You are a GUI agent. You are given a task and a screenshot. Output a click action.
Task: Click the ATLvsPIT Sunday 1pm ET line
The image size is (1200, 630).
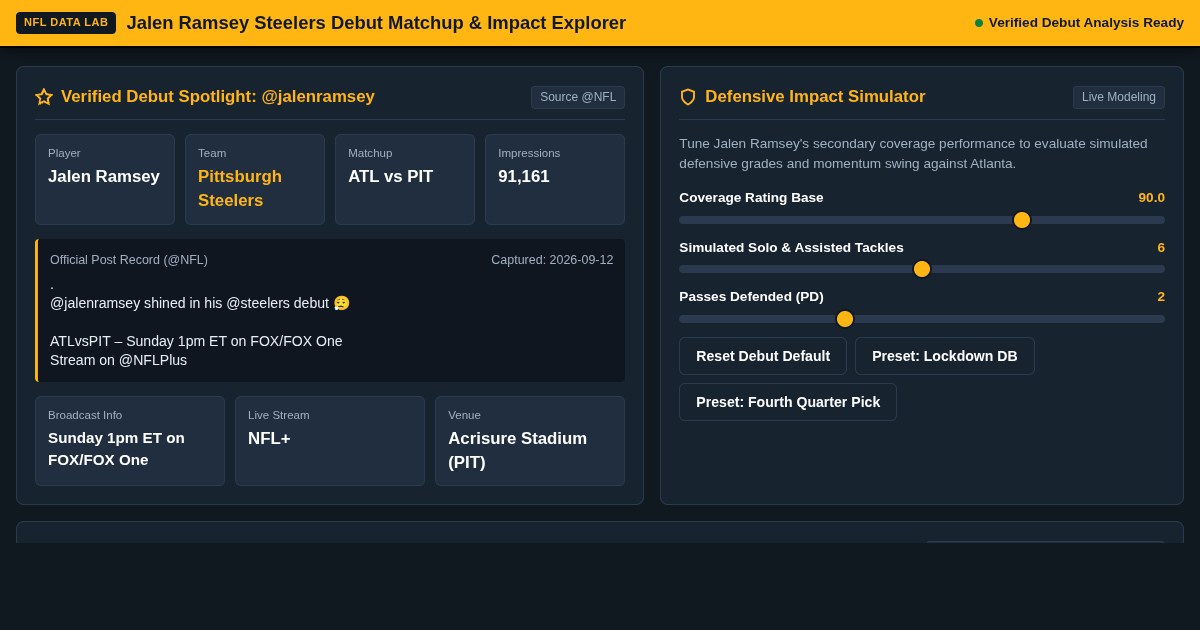coord(196,341)
